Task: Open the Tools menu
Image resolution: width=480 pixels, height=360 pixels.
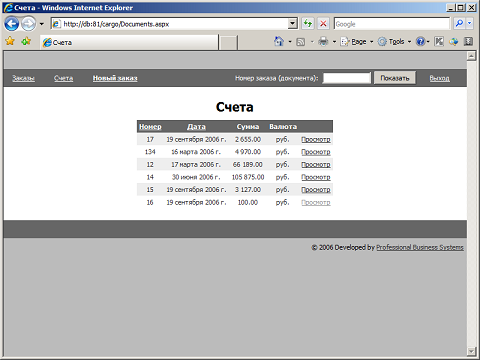Action: [395, 42]
